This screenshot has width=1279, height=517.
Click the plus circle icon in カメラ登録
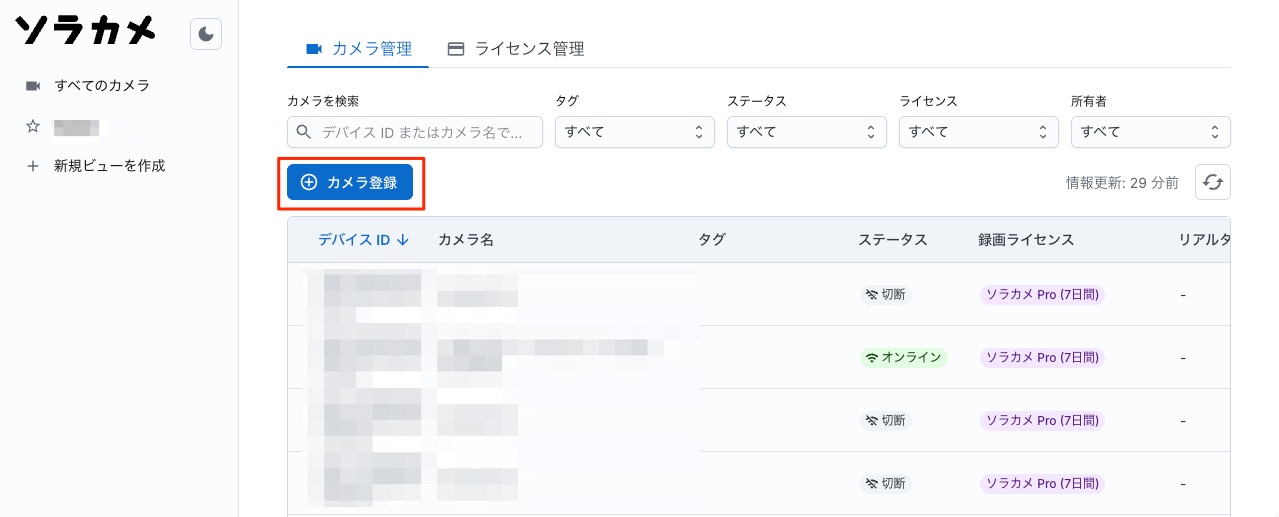tap(309, 183)
